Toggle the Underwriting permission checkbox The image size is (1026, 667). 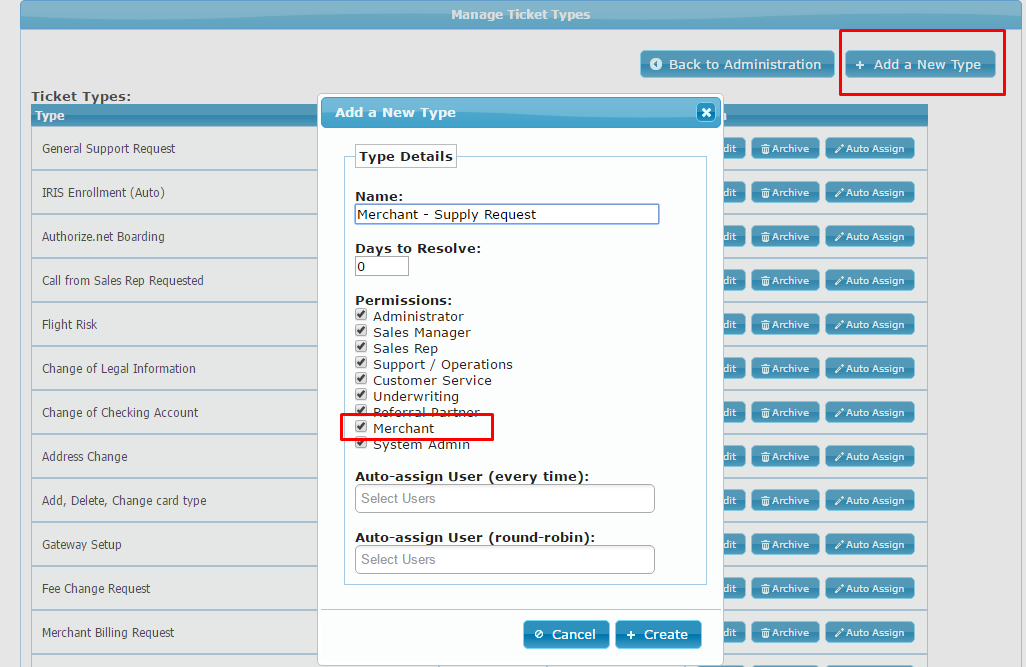(362, 395)
